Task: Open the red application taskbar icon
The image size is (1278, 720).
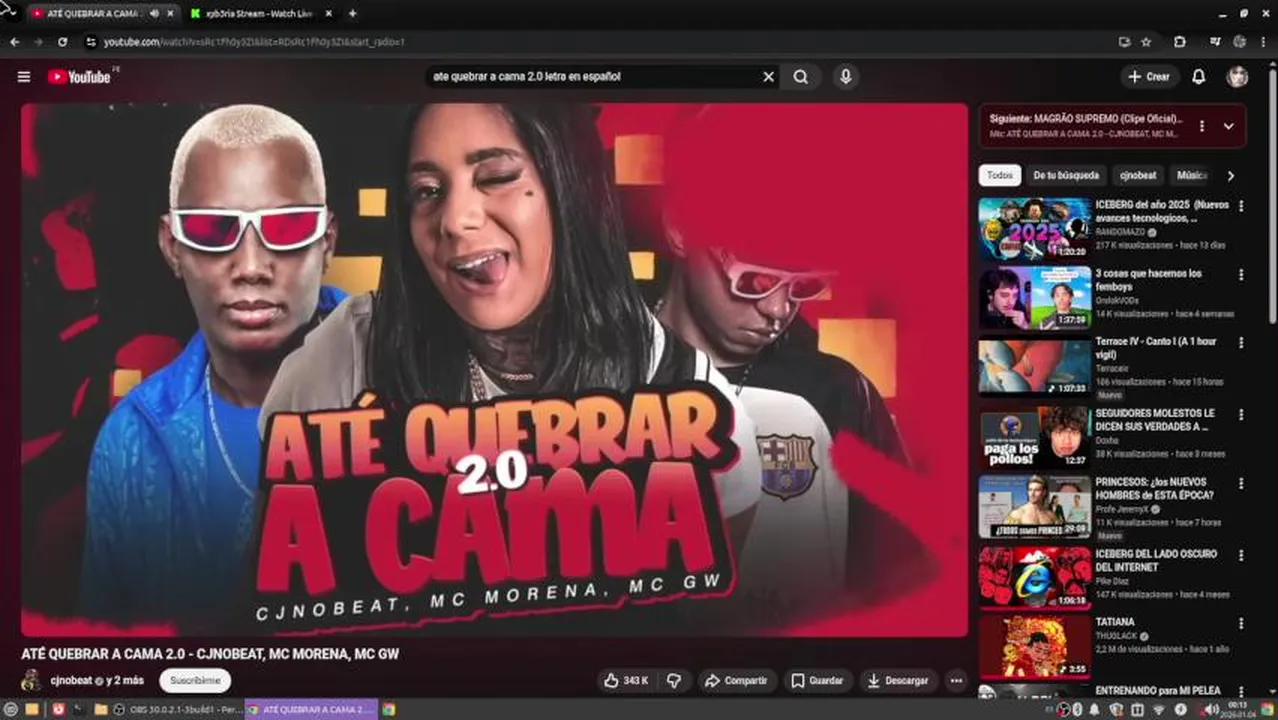Action: tap(58, 709)
